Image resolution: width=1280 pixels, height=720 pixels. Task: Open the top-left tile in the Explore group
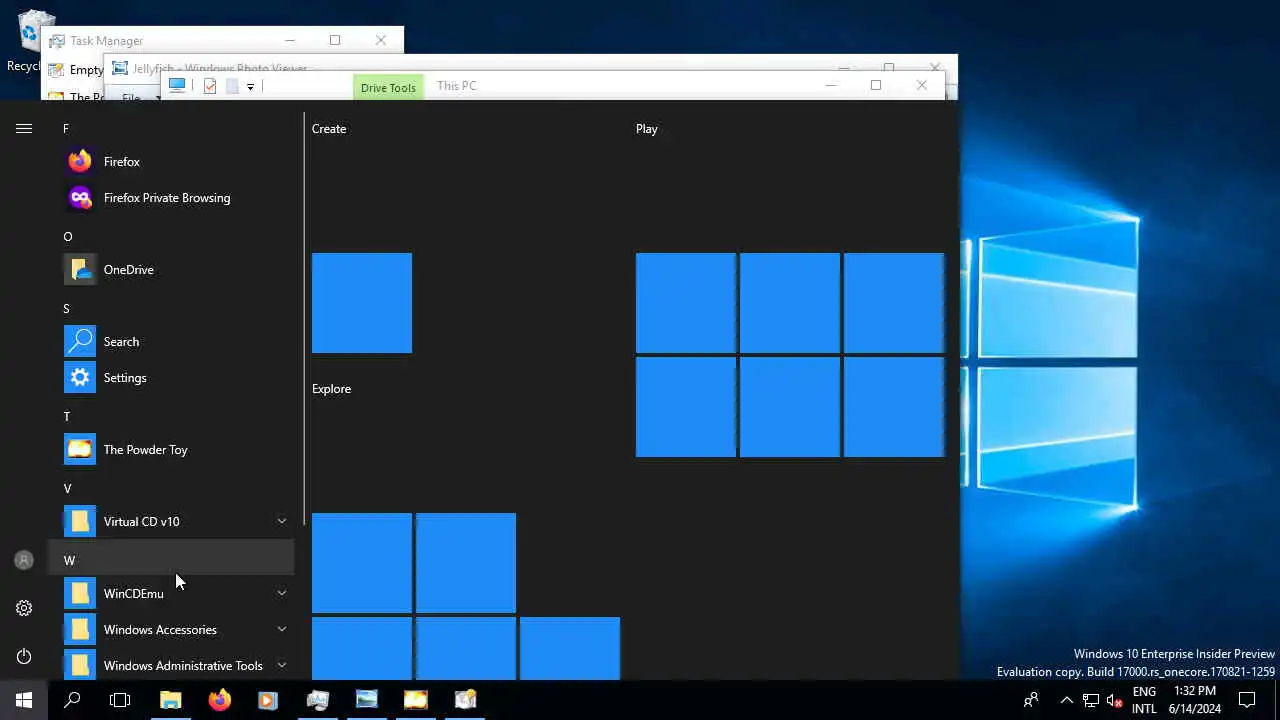tap(362, 563)
